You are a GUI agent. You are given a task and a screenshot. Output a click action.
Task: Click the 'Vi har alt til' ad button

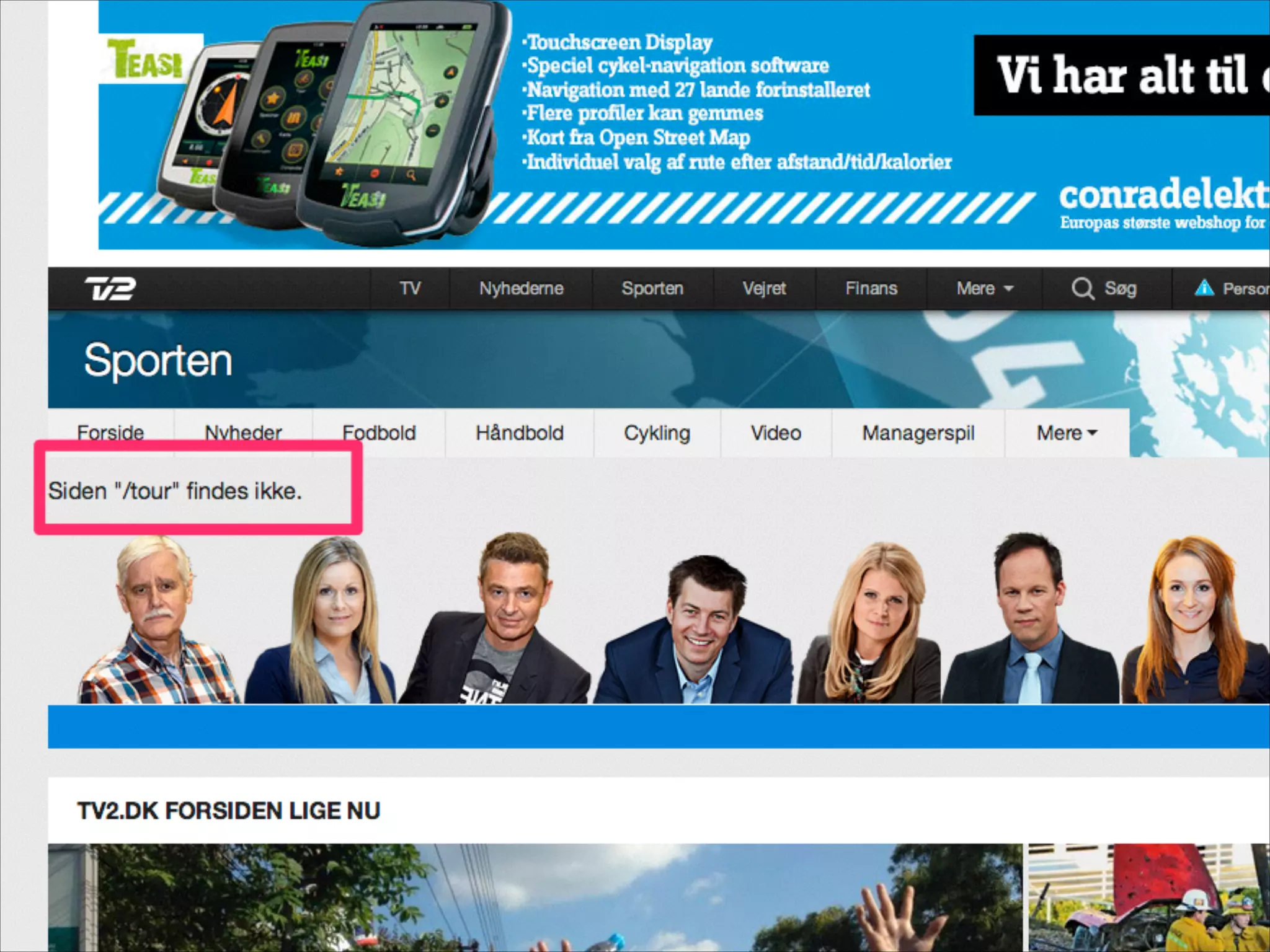coord(1122,76)
